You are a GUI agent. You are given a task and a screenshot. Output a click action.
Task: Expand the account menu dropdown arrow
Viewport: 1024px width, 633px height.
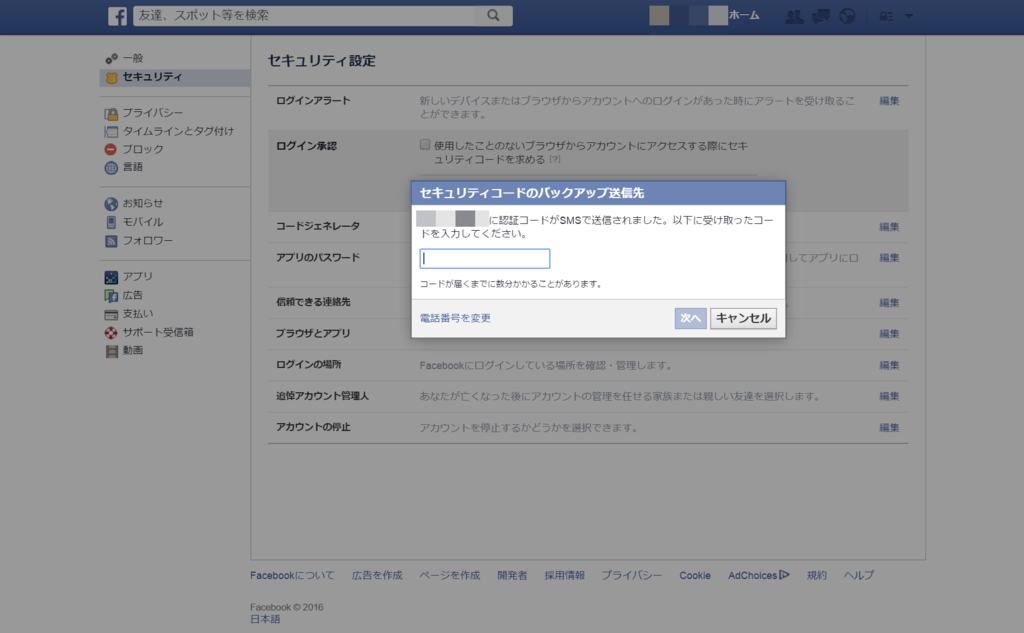(908, 16)
